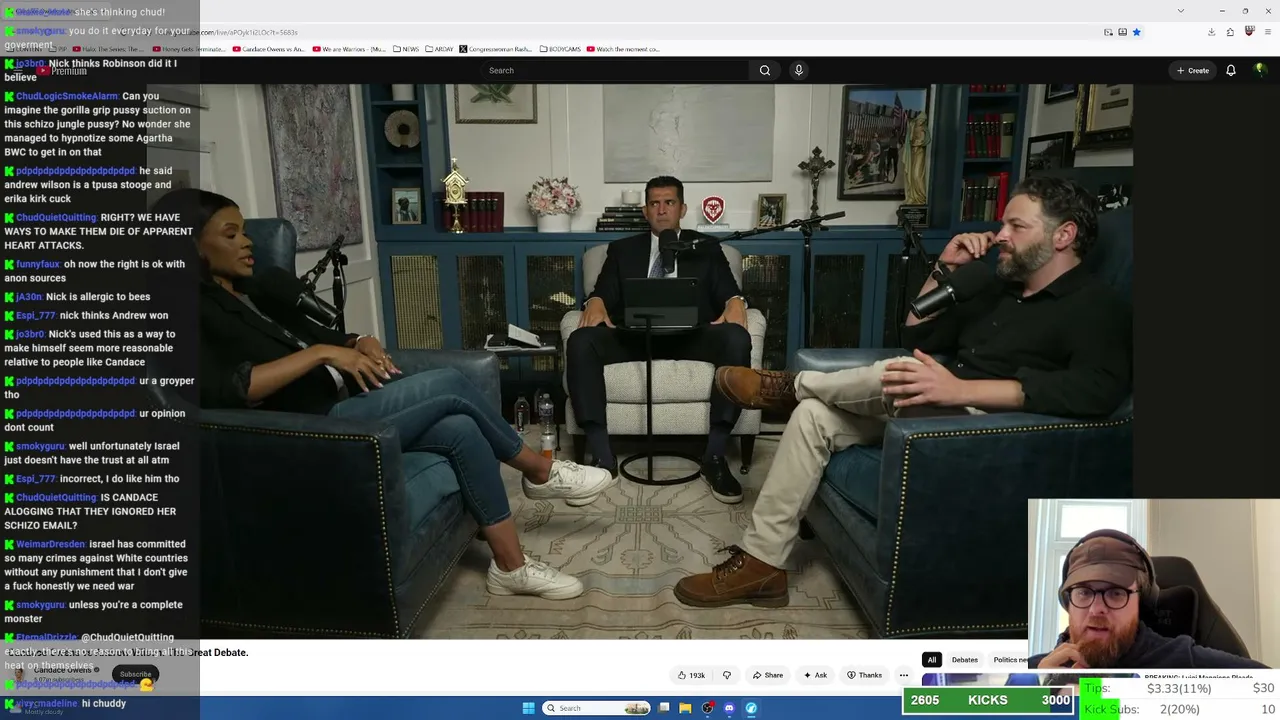Viewport: 1280px width, 720px height.
Task: Click the 'hi chuddy' chat message
Action: tap(104, 703)
